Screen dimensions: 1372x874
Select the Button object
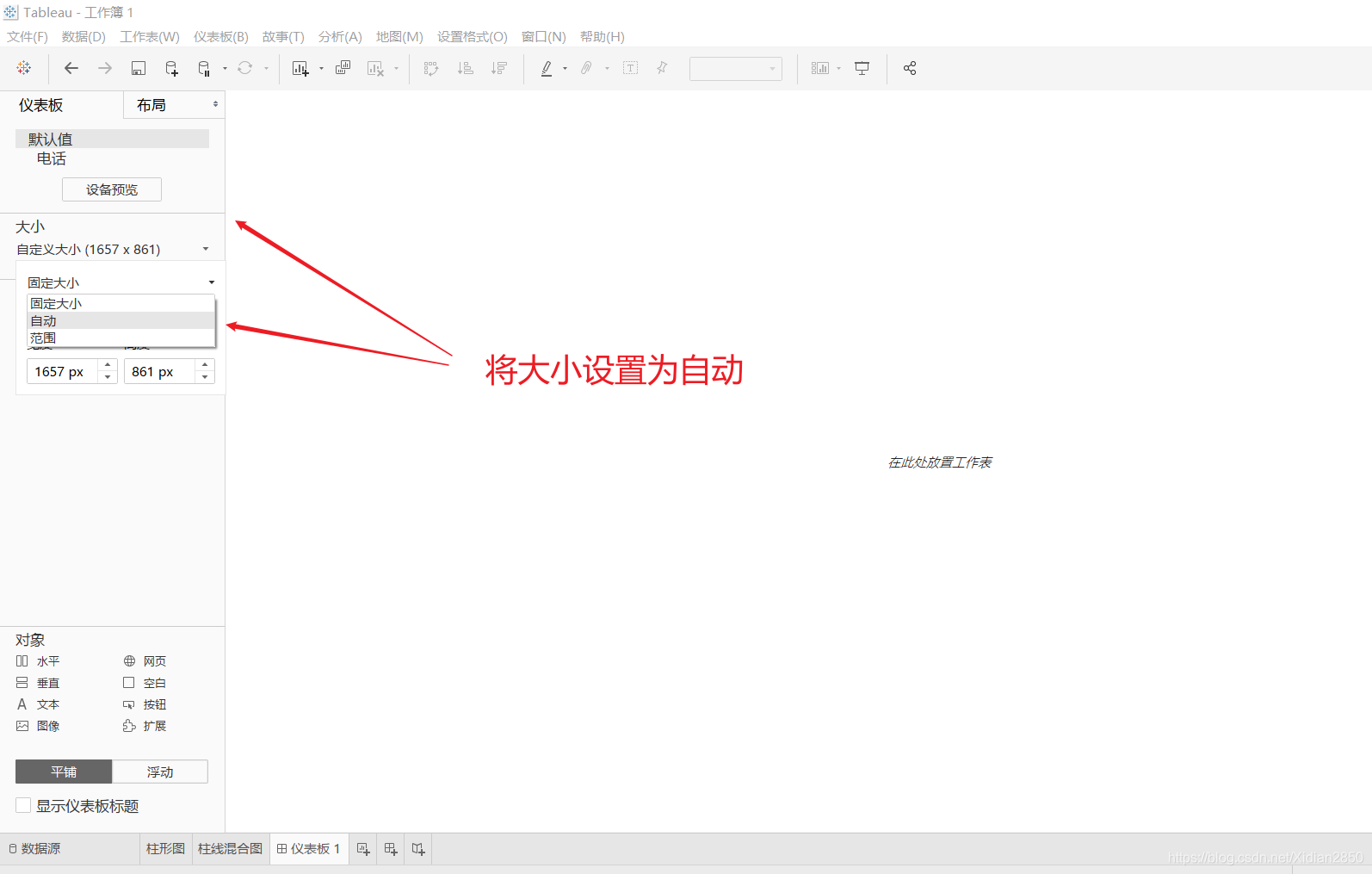coord(145,704)
